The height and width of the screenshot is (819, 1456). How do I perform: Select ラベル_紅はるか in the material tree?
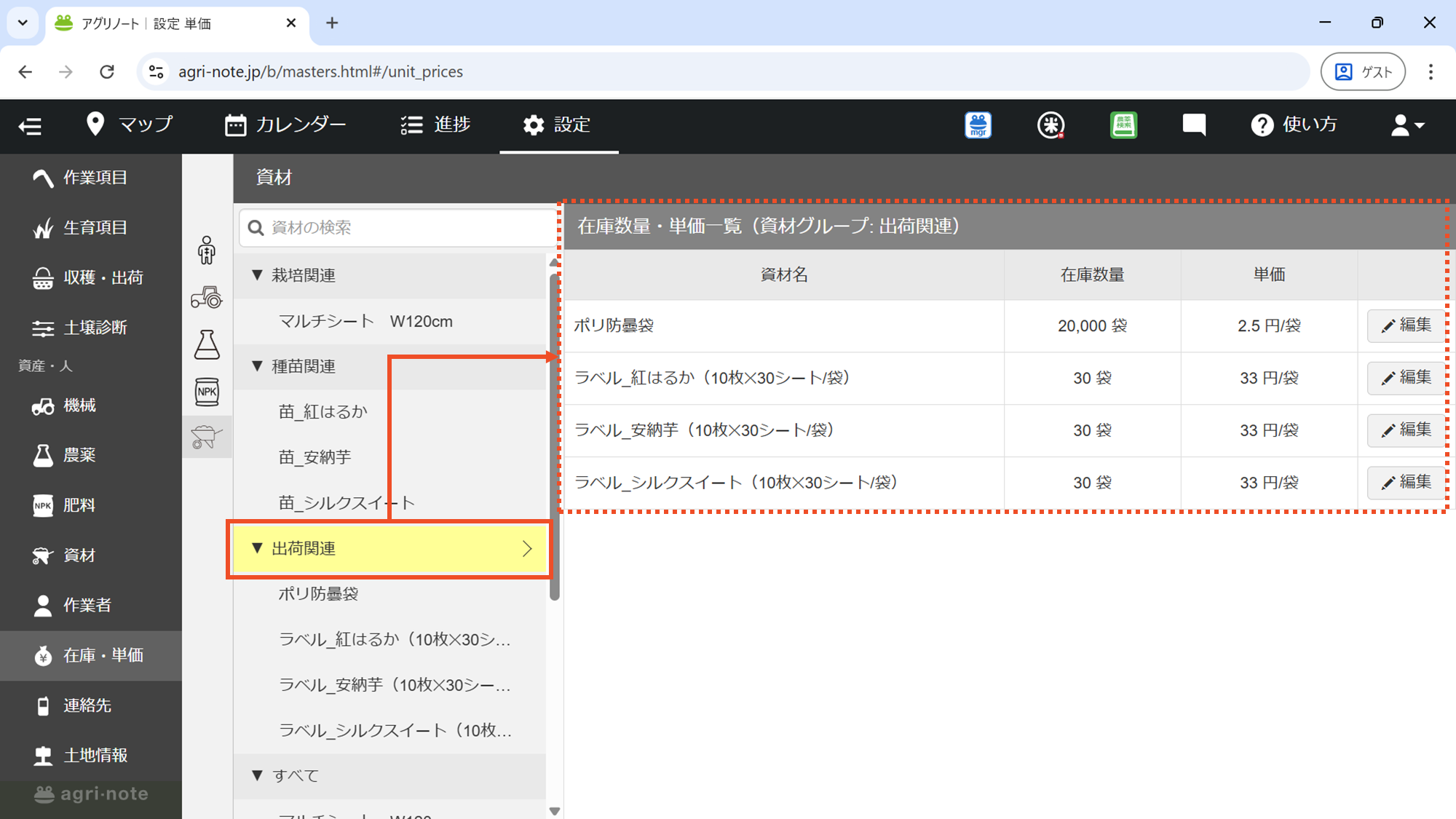coord(390,639)
